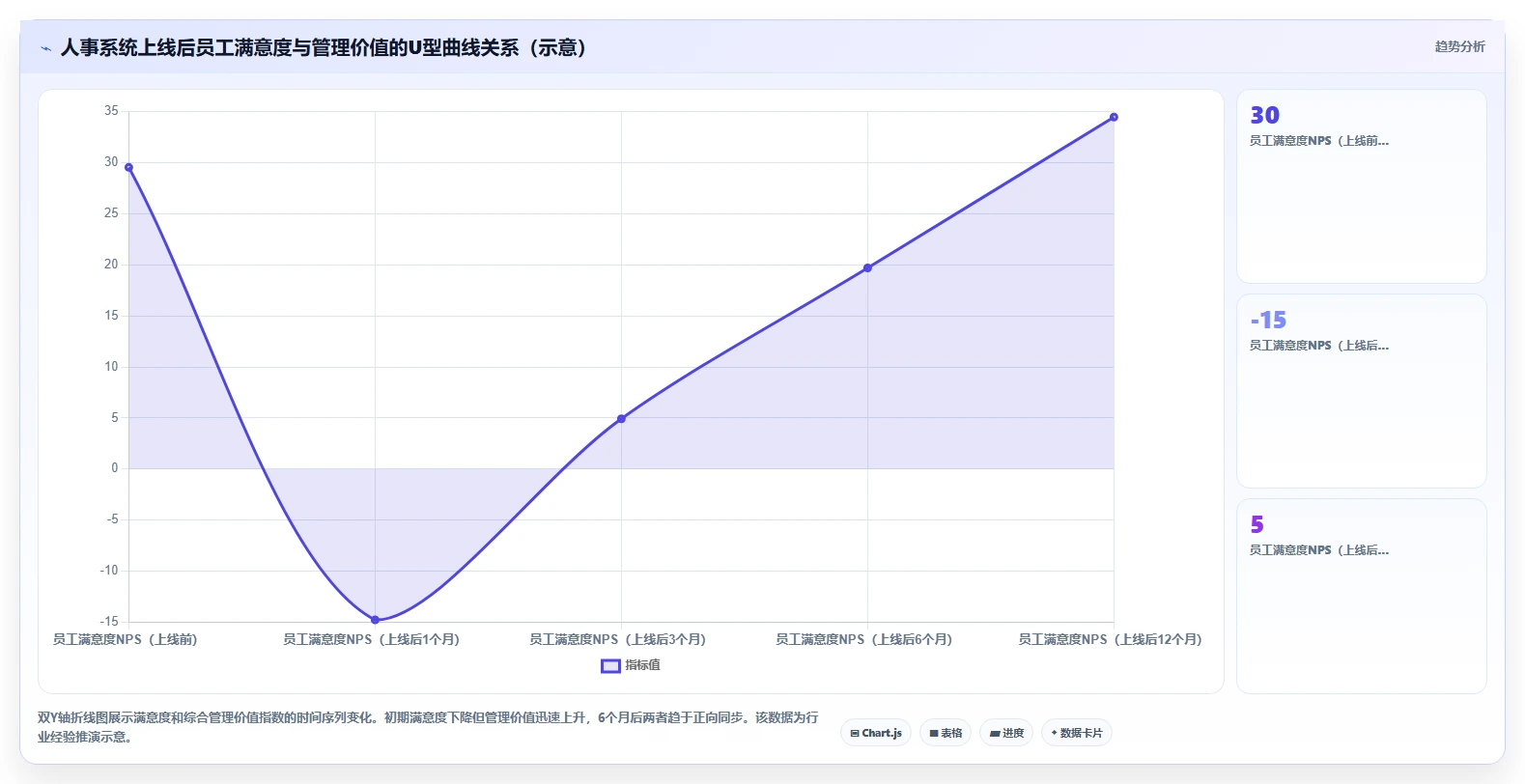The width and height of the screenshot is (1525, 784).
Task: Click the x-axis label 员工满意度NPS（上线后3个月）
Action: coord(618,639)
